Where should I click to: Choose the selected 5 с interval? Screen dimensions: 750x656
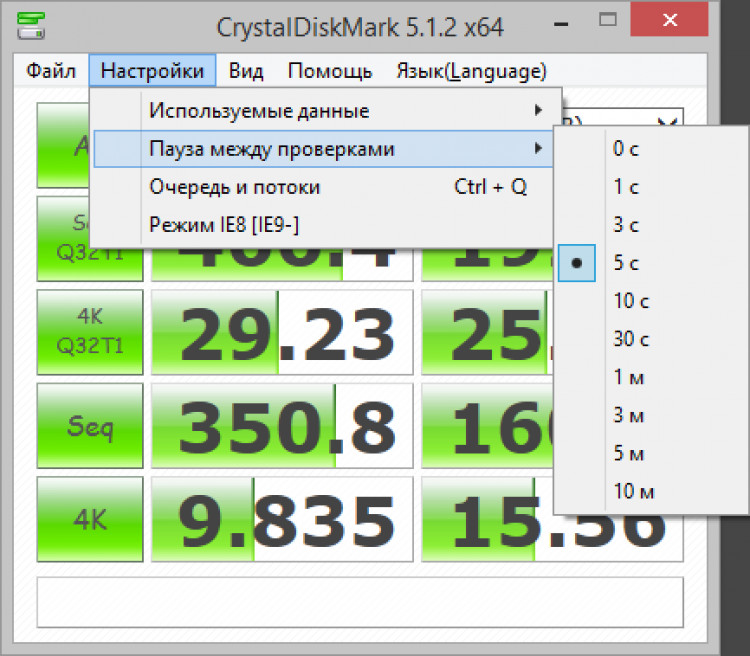coord(652,263)
